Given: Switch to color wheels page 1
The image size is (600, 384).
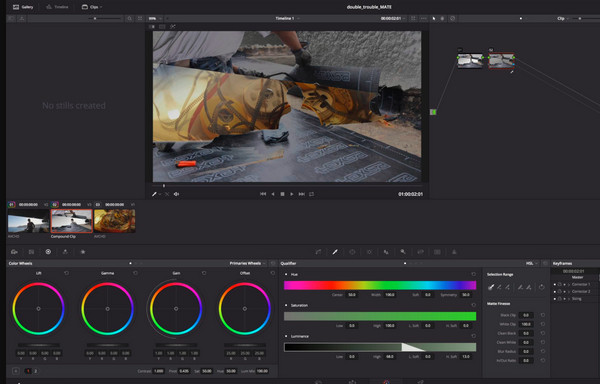Looking at the screenshot, I should pyautogui.click(x=29, y=371).
